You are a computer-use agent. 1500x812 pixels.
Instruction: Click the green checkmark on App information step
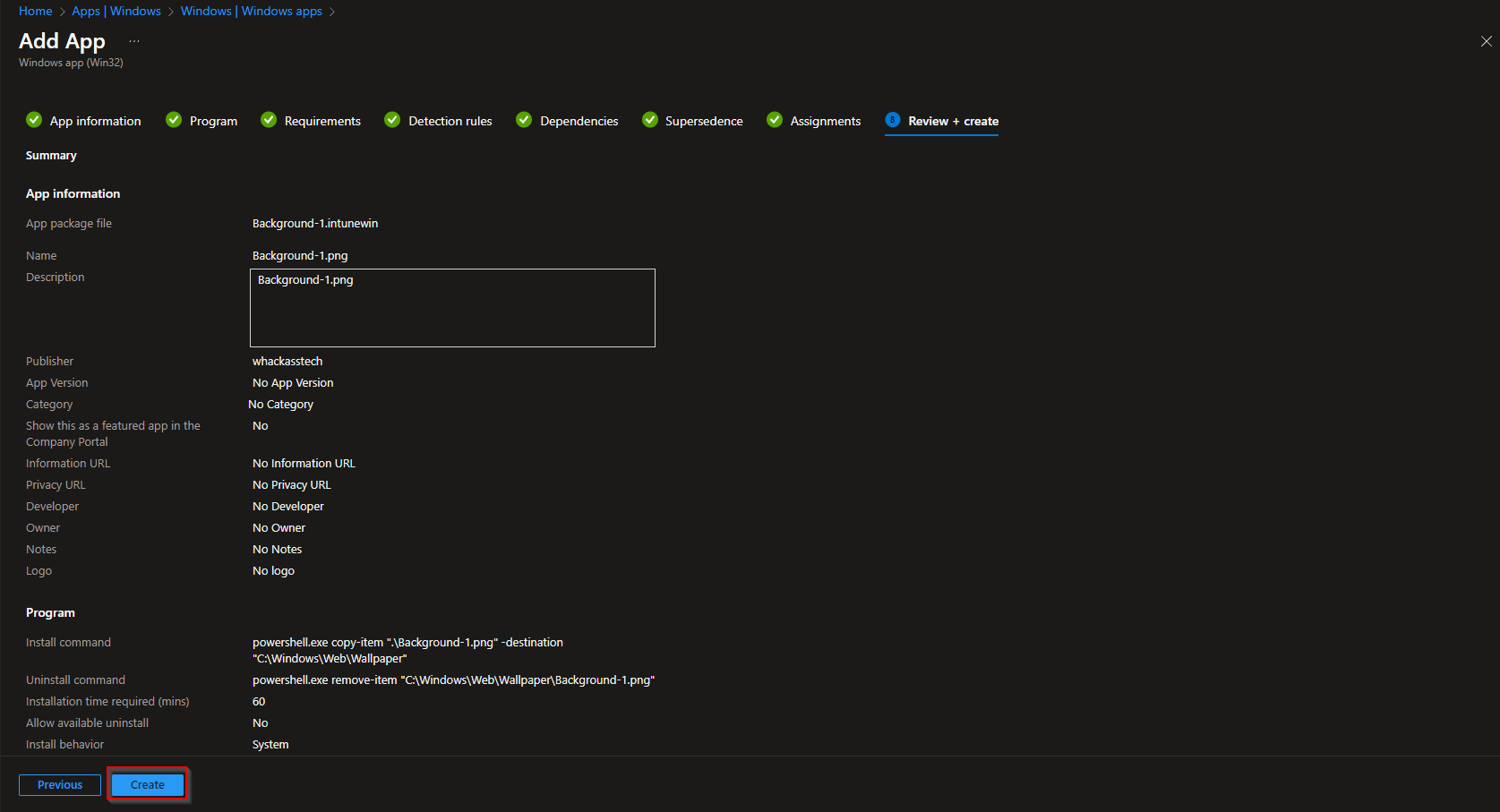(x=33, y=120)
